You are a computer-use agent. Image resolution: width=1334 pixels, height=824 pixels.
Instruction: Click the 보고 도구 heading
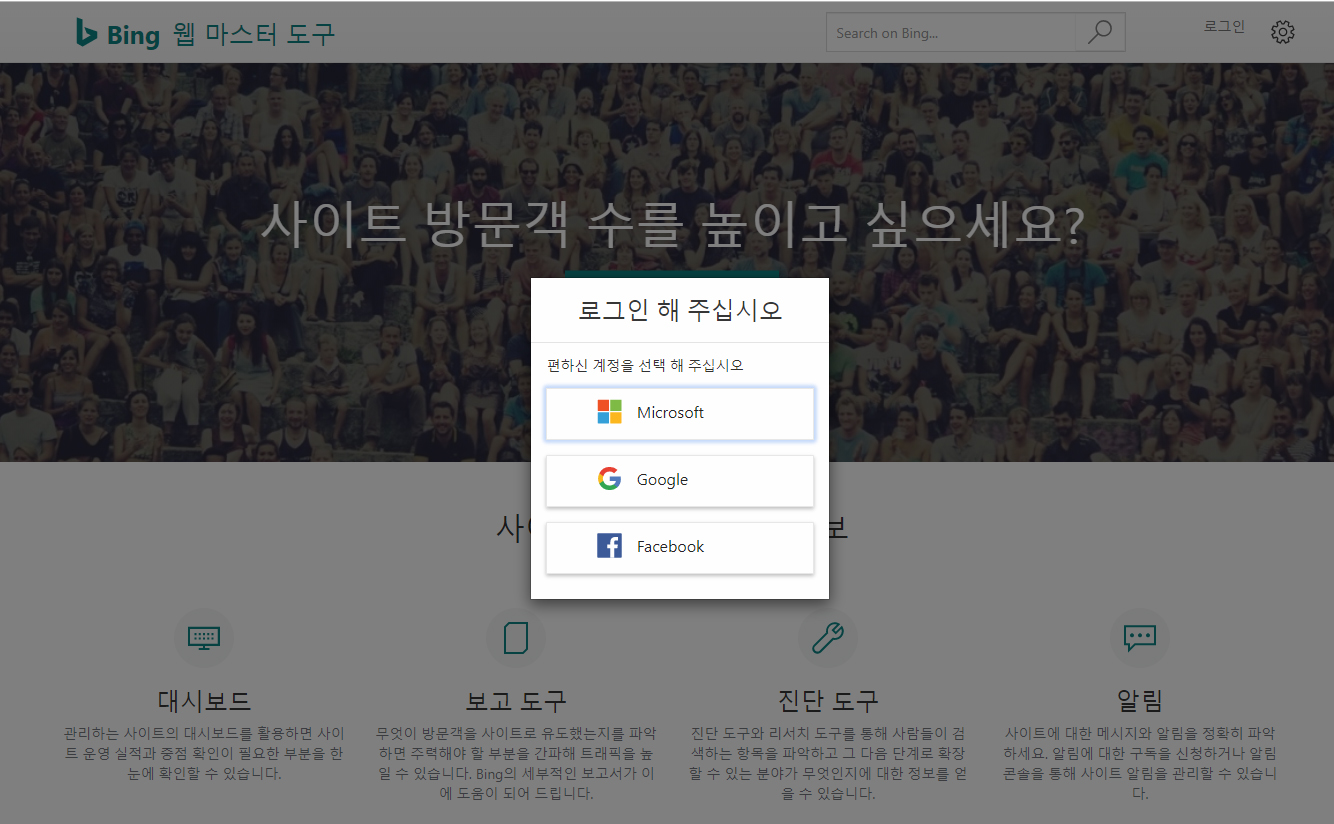tap(516, 699)
